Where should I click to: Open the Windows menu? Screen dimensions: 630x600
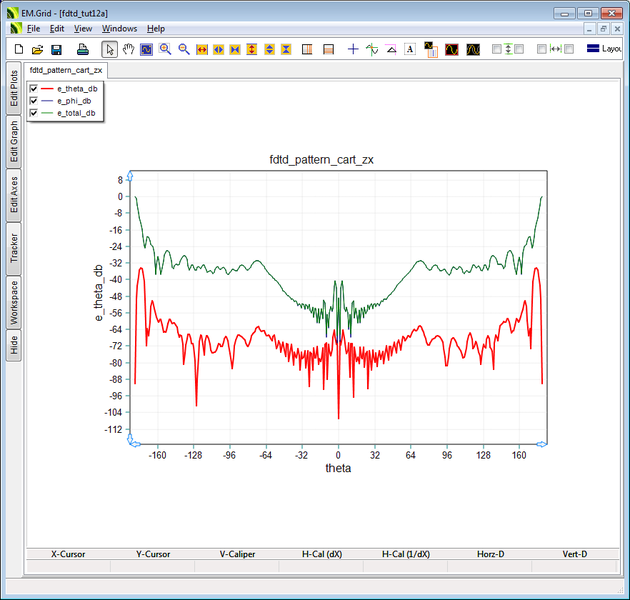[x=119, y=29]
